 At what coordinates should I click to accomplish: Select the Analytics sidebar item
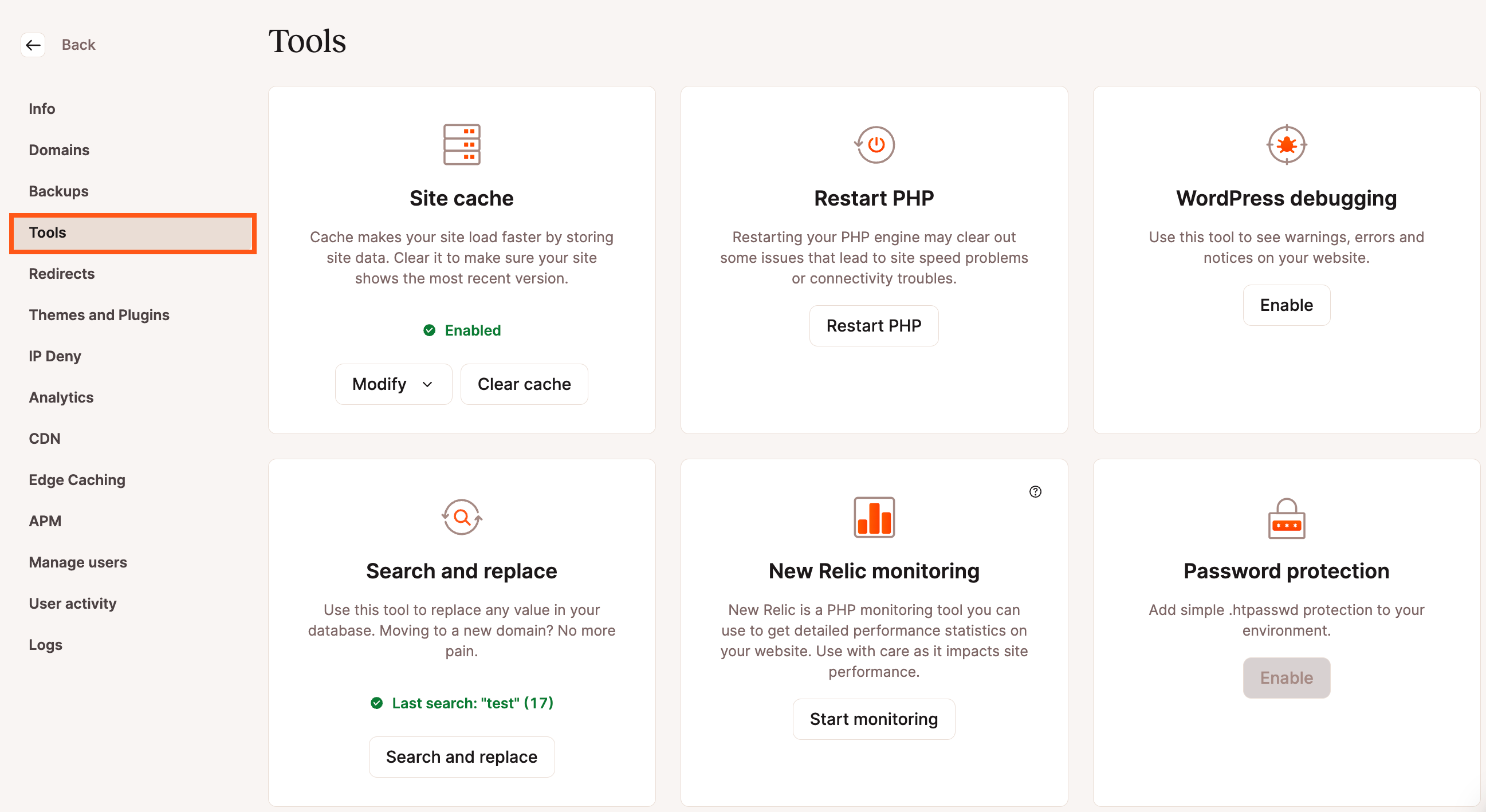(x=61, y=396)
